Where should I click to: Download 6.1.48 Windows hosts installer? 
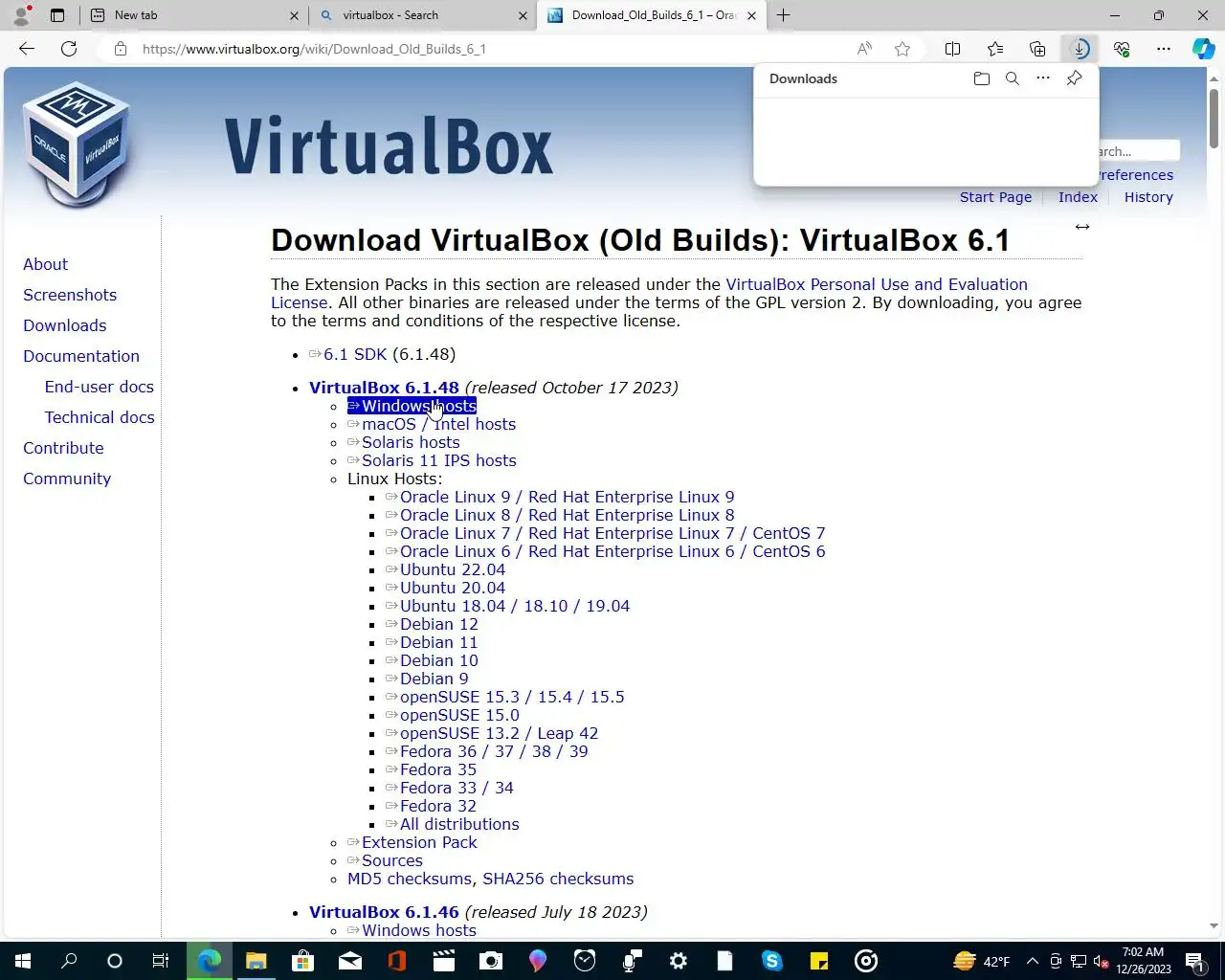(412, 406)
